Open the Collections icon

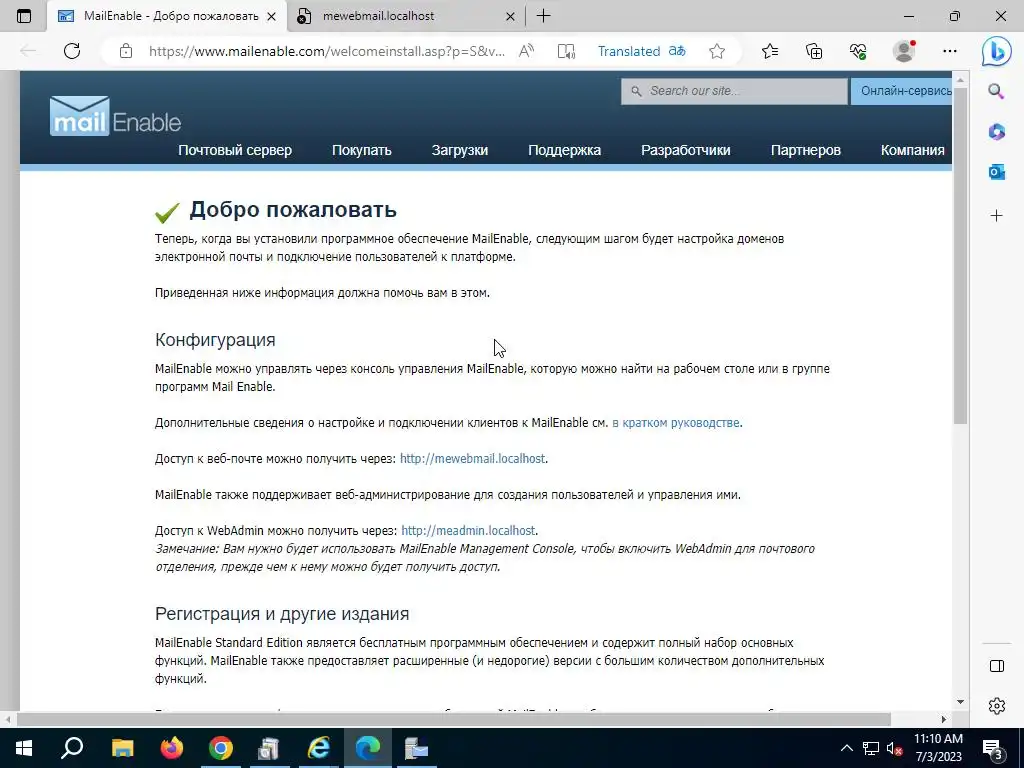(814, 51)
